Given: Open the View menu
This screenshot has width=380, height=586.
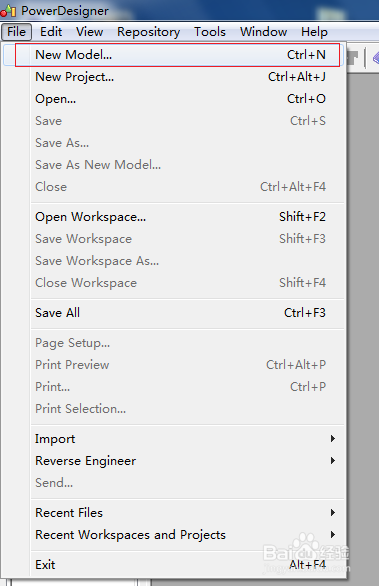Looking at the screenshot, I should point(89,32).
